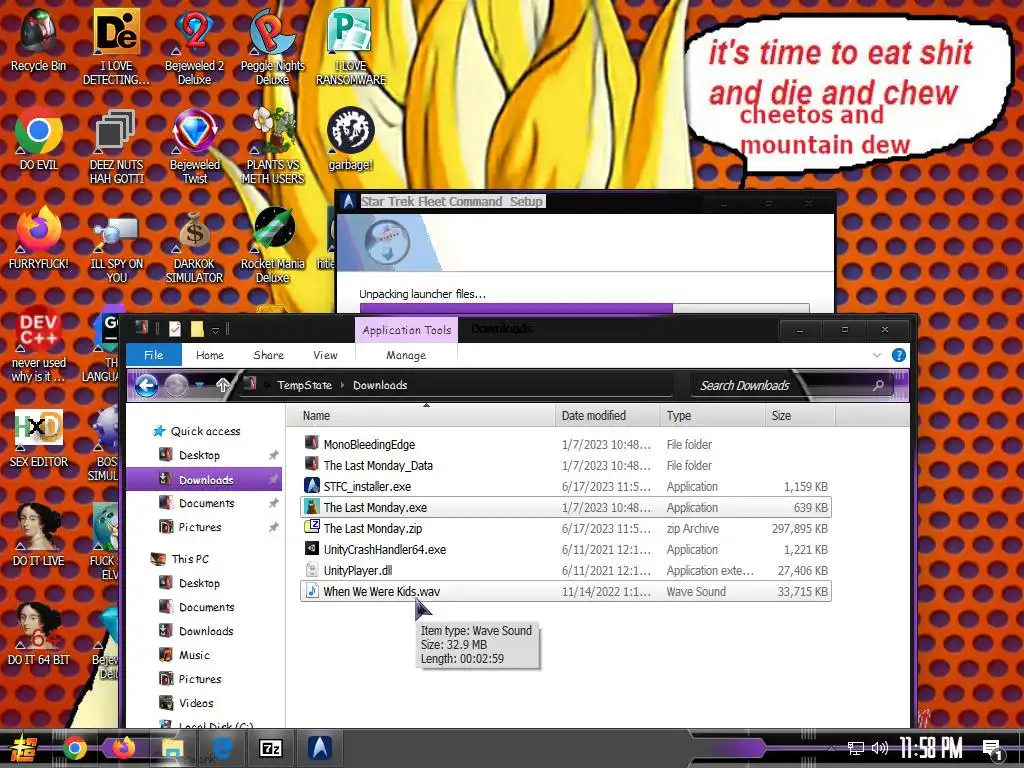Open the Bejeweled Twist shortcut
This screenshot has height=768, width=1024.
click(195, 146)
